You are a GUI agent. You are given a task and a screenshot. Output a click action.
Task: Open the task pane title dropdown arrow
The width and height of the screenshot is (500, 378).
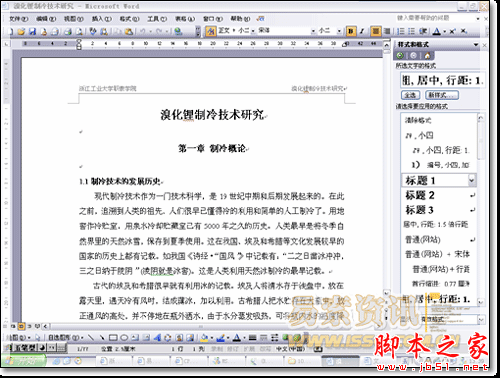(x=476, y=45)
